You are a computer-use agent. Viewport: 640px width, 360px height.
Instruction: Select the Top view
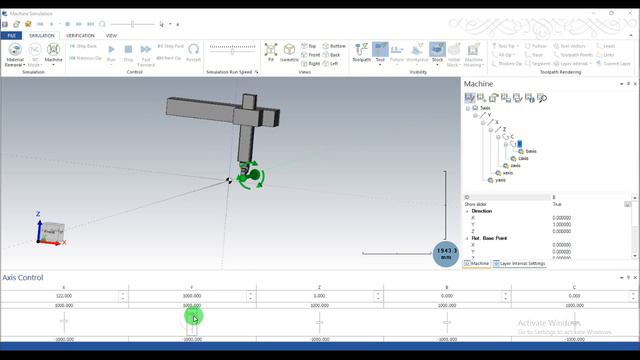[x=309, y=46]
